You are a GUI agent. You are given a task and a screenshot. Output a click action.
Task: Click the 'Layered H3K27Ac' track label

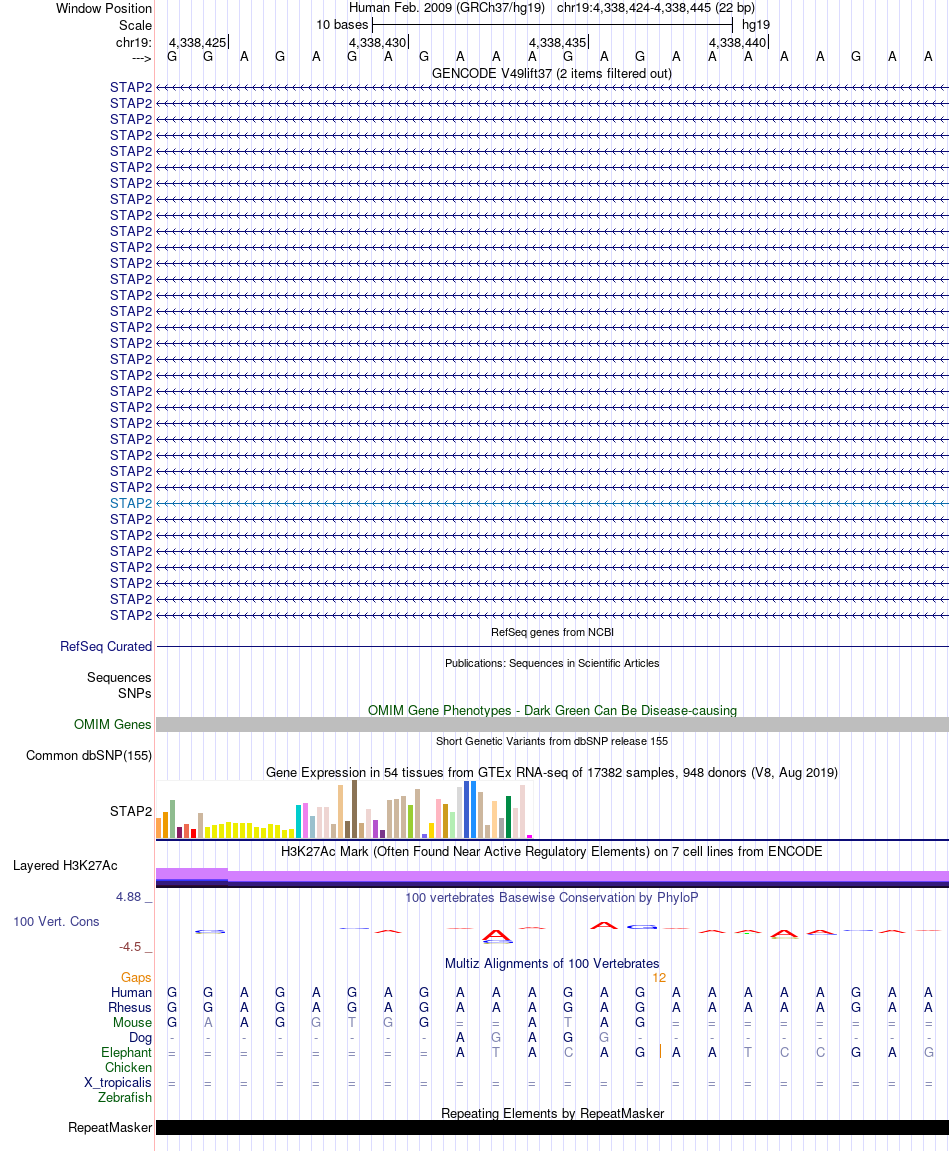pyautogui.click(x=65, y=865)
